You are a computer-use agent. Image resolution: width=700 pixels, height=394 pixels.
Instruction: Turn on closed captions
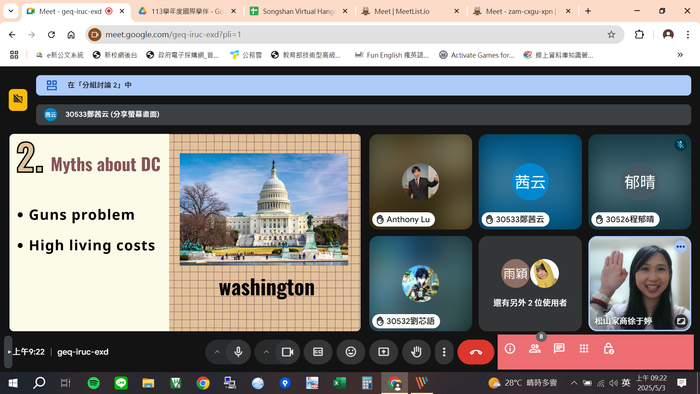tap(318, 352)
